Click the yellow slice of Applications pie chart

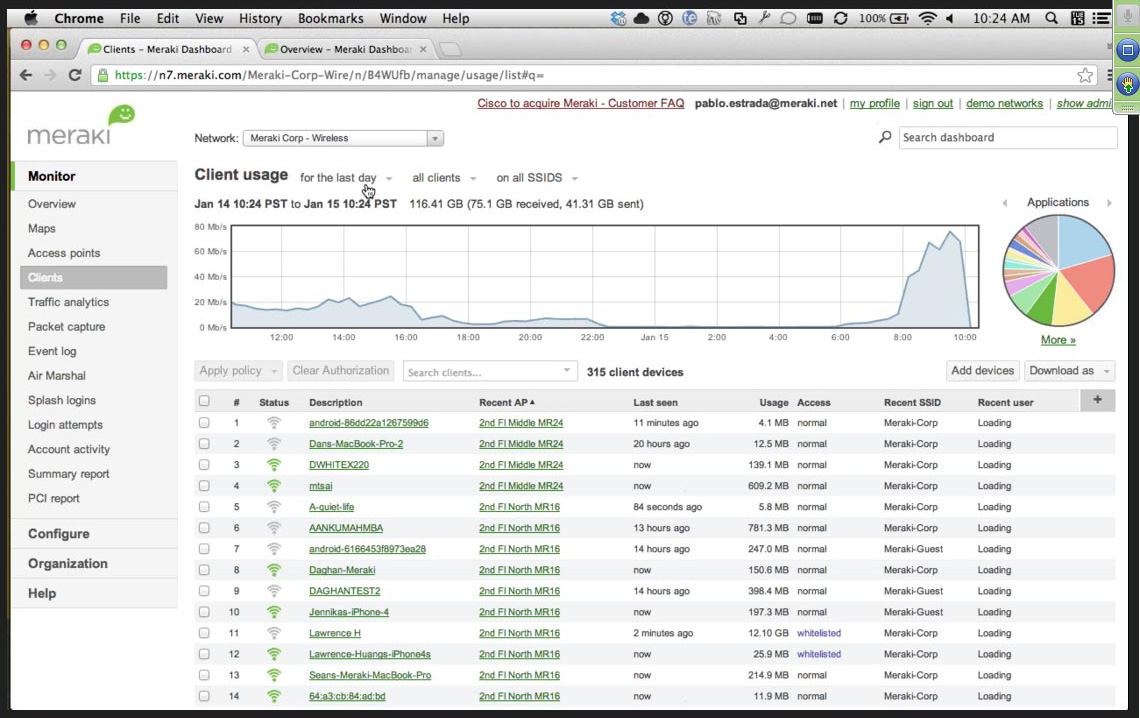pyautogui.click(x=1070, y=304)
